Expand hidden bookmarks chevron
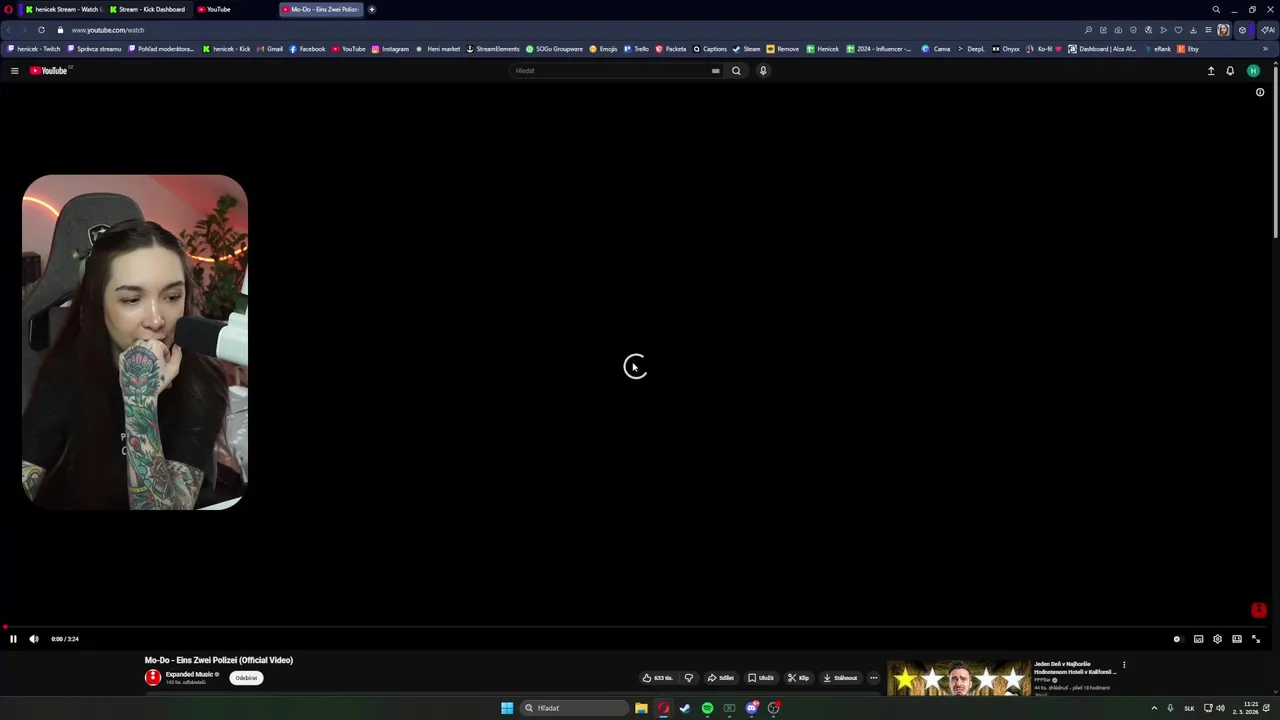The width and height of the screenshot is (1280, 720). coord(1265,49)
